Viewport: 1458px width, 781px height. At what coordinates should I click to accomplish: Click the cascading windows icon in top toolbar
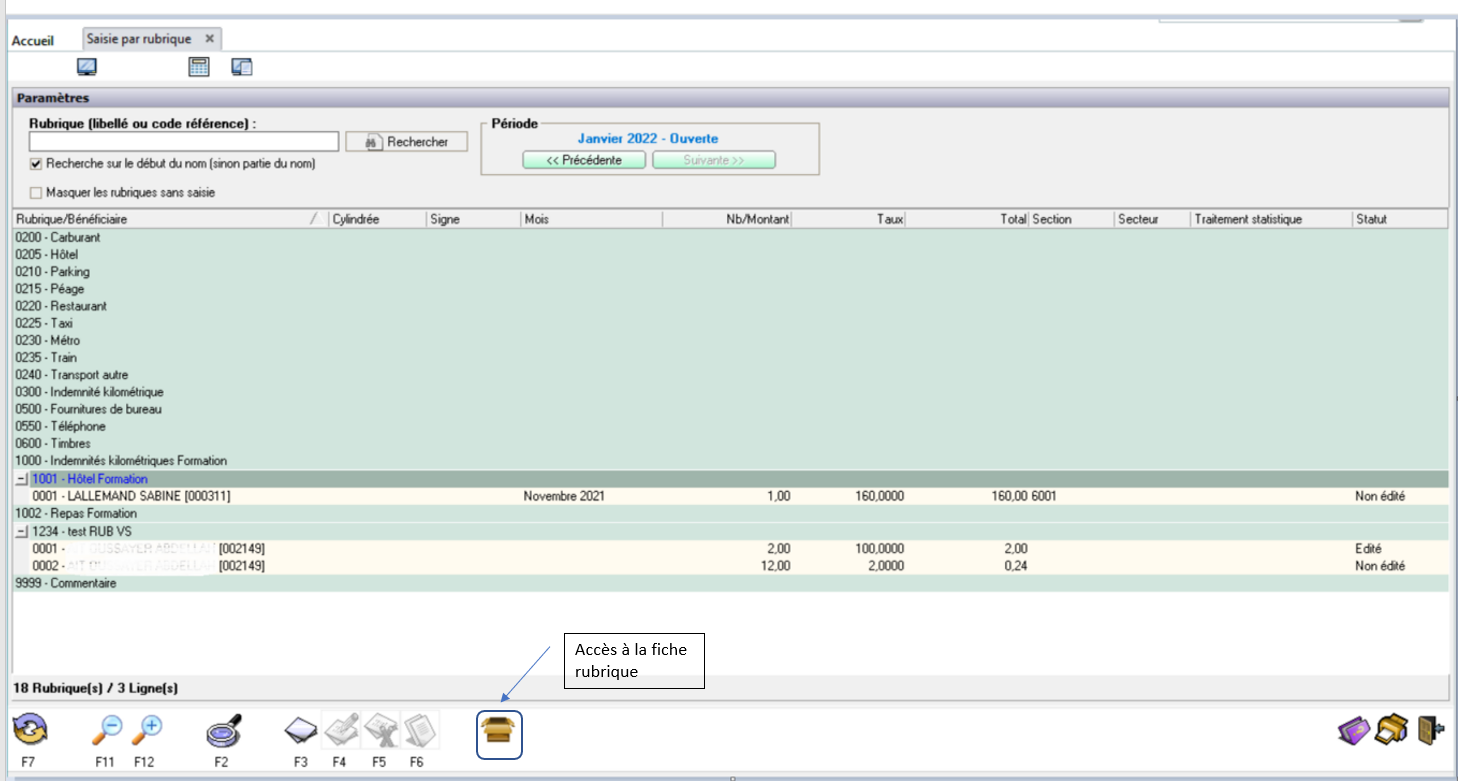click(x=242, y=67)
